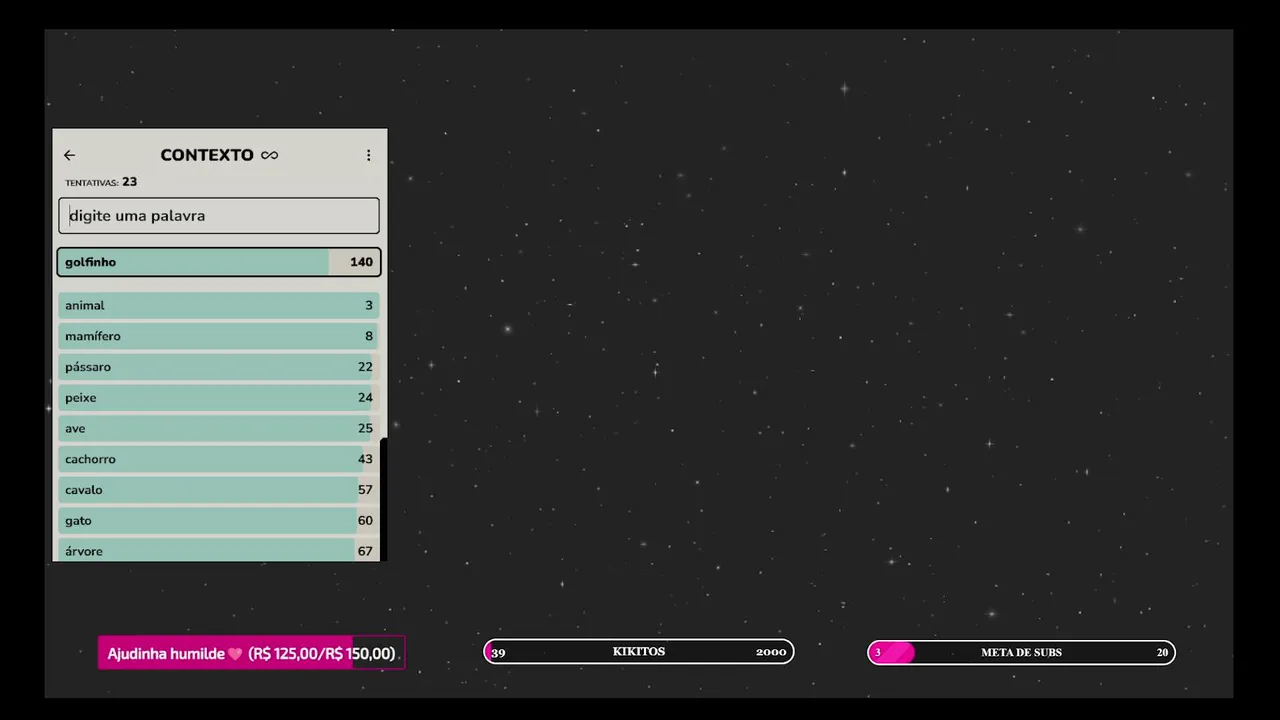Click the infinity symbol beside Contexto

270,155
